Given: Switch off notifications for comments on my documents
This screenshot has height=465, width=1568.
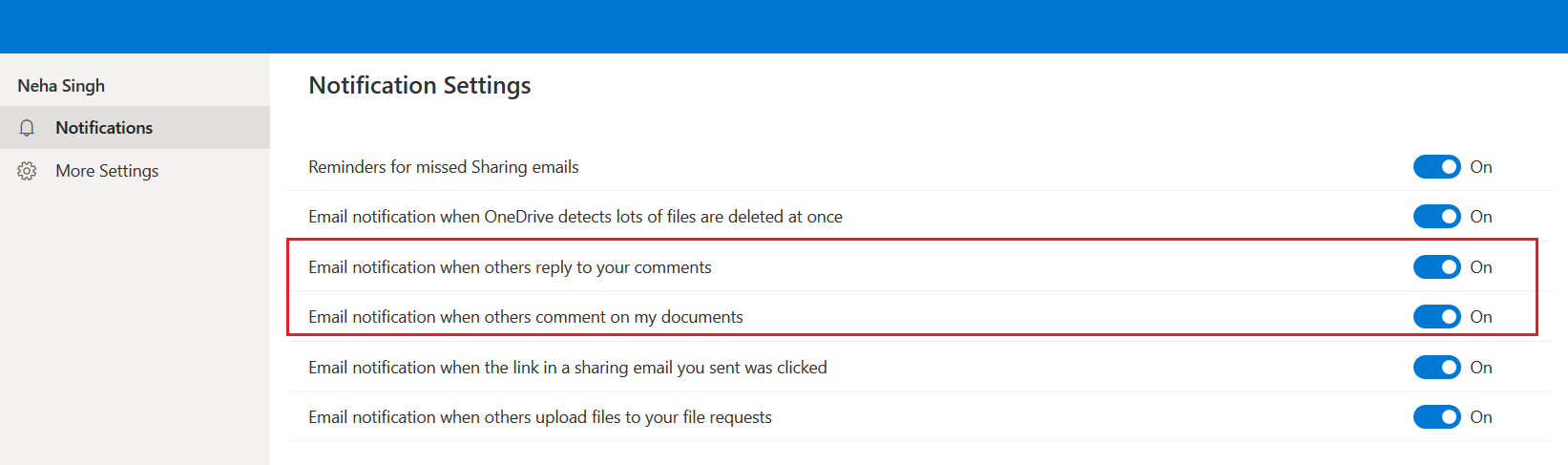Looking at the screenshot, I should pyautogui.click(x=1436, y=317).
